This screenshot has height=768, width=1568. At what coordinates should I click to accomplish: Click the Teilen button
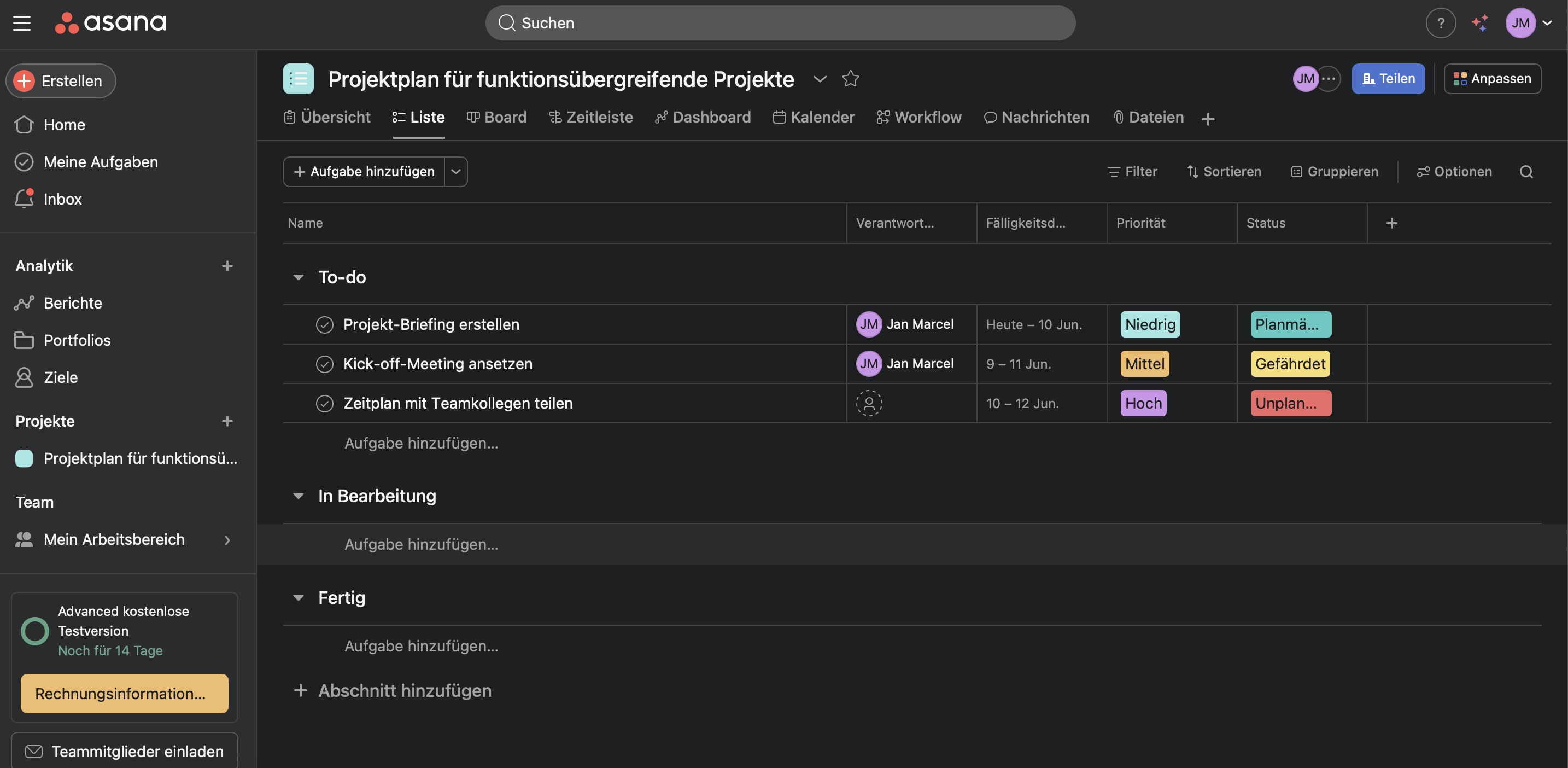coord(1388,79)
